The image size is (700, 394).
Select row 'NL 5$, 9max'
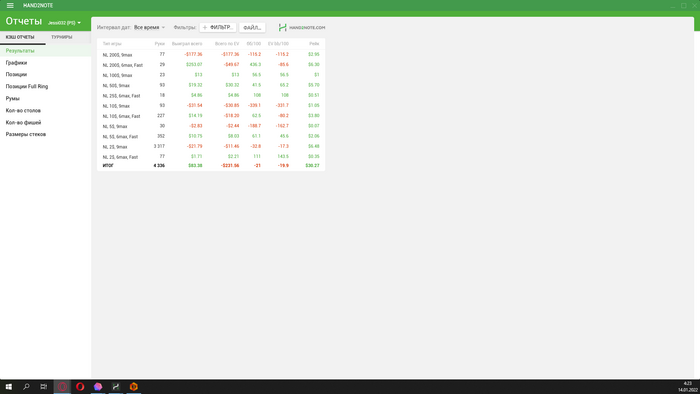point(211,126)
